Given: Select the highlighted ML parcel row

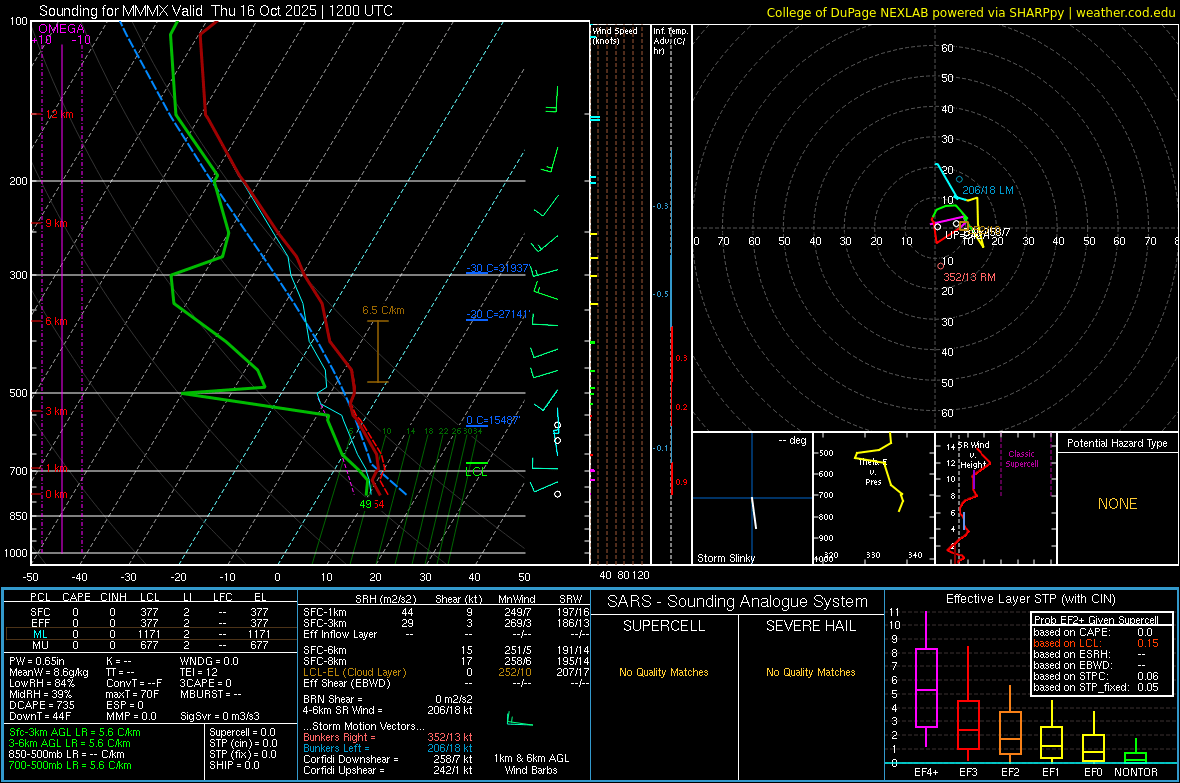Looking at the screenshot, I should [151, 635].
